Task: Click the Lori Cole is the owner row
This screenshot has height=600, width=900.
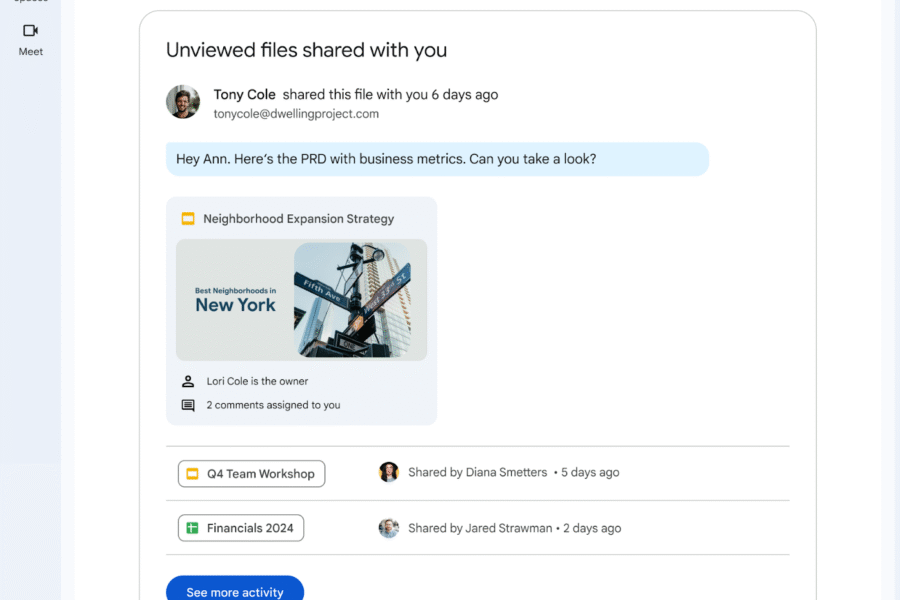Action: click(x=257, y=381)
